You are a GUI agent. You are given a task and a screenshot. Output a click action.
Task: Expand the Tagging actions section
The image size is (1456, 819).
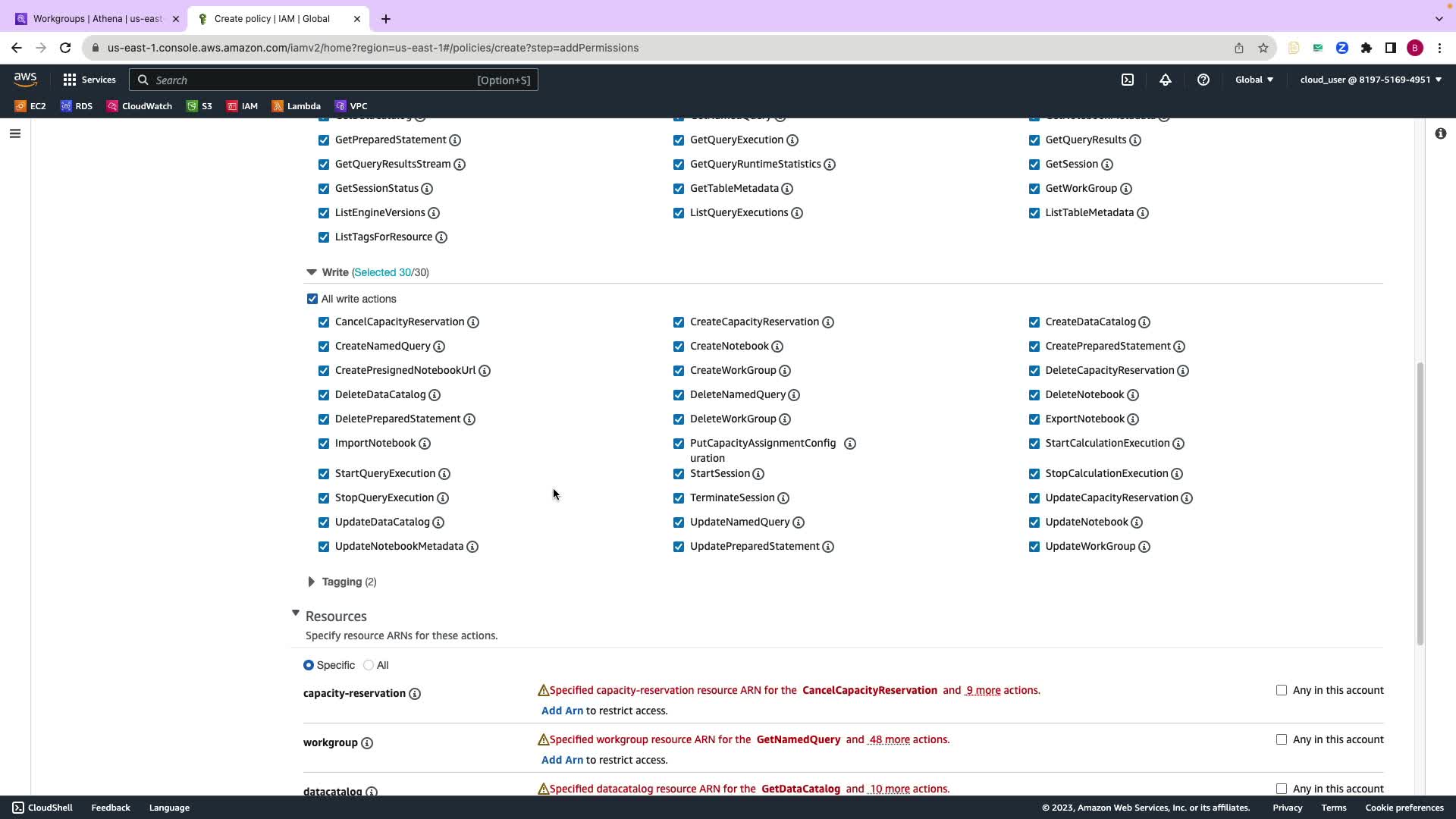tap(312, 582)
